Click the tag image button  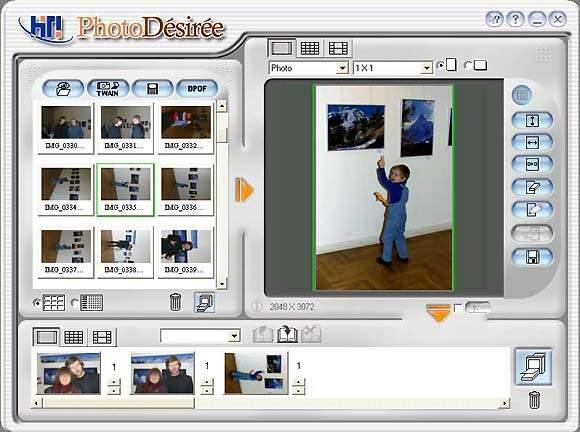(532, 210)
